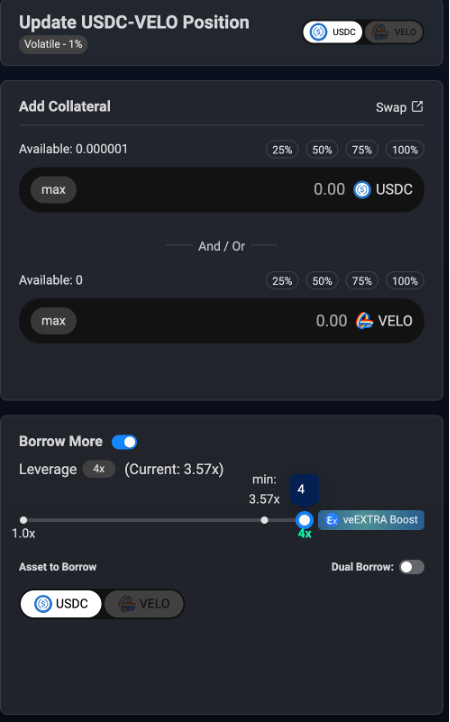450x722 pixels.
Task: Set USDC collateral to 100%
Action: [x=405, y=150]
